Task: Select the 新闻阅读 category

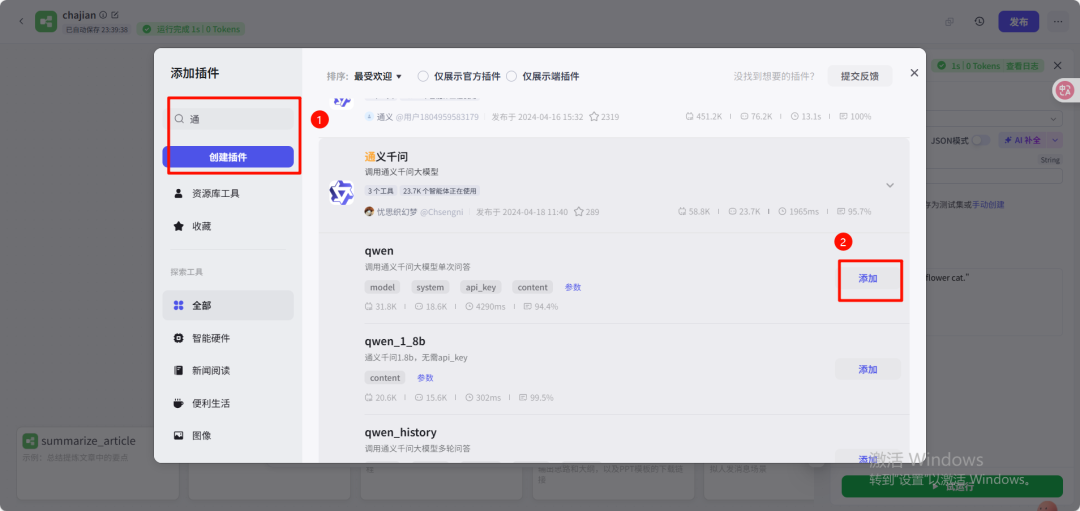Action: click(228, 371)
